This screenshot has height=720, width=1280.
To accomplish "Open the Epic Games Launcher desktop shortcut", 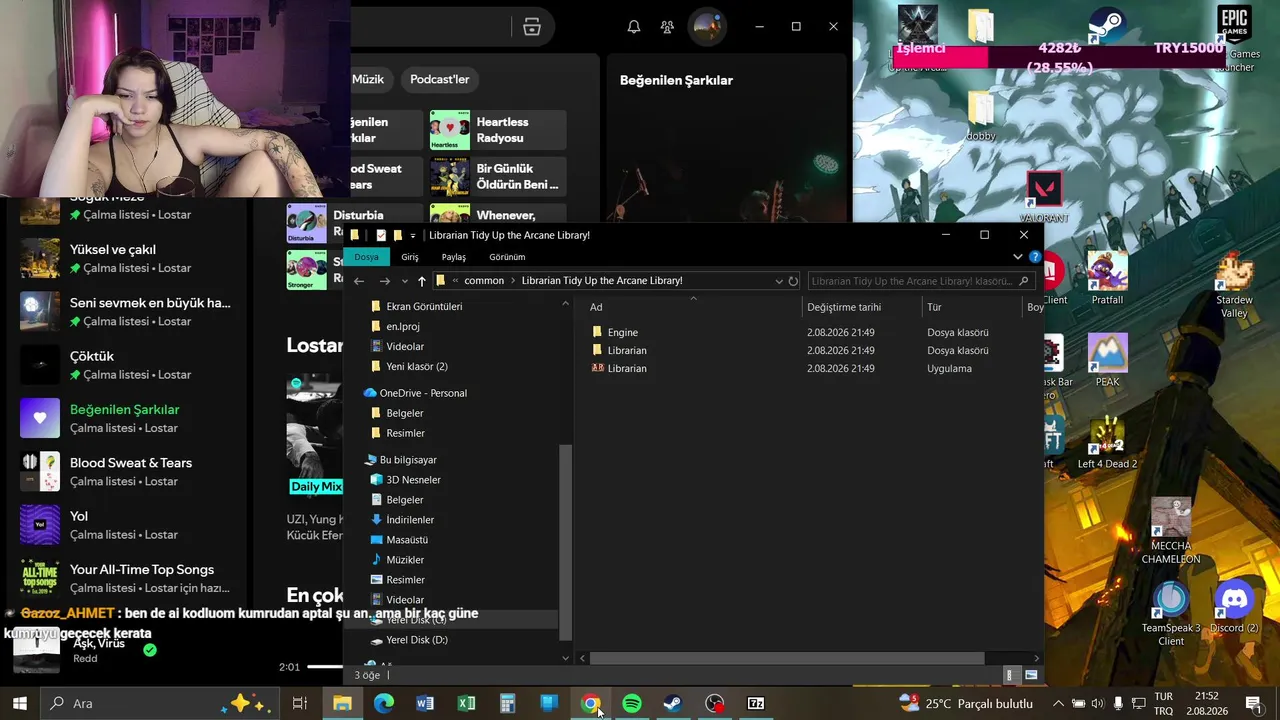I will tap(1234, 40).
